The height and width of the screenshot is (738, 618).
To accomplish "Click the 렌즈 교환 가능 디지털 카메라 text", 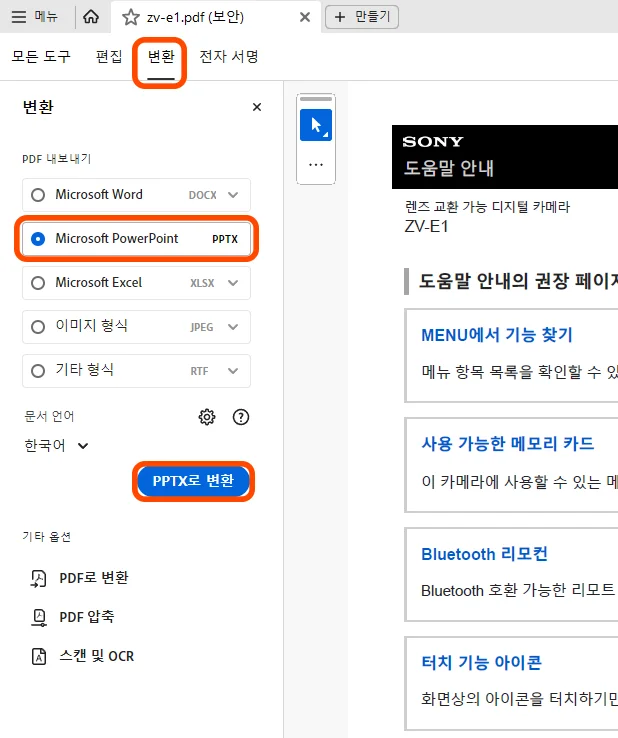I will point(487,207).
